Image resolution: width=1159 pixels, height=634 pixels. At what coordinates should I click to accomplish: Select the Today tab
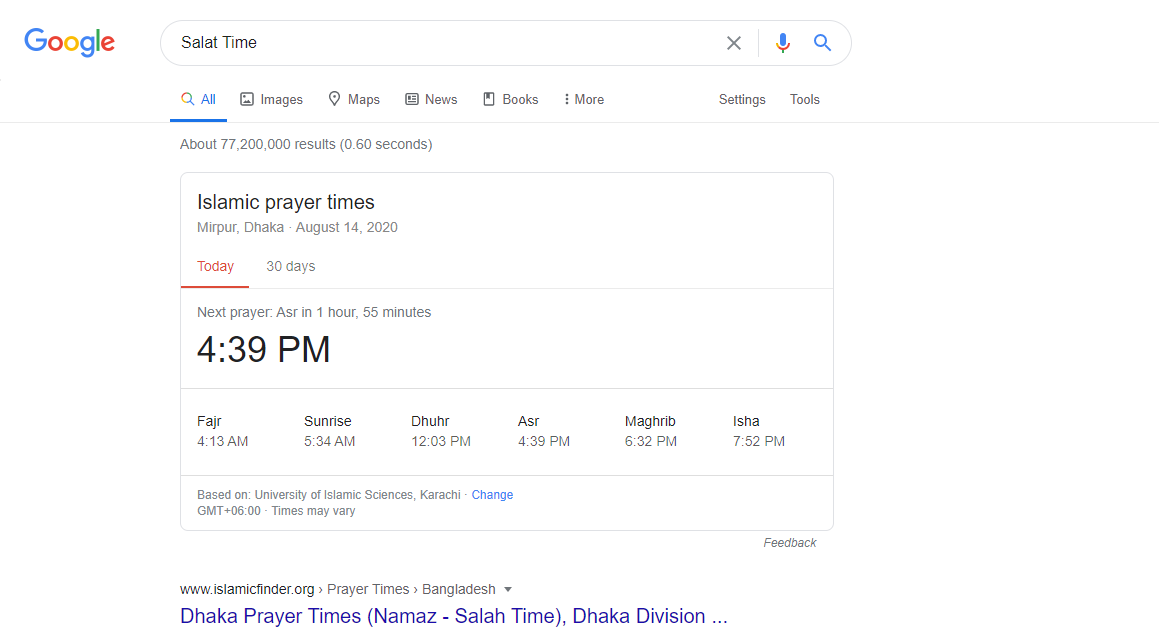[x=215, y=267]
